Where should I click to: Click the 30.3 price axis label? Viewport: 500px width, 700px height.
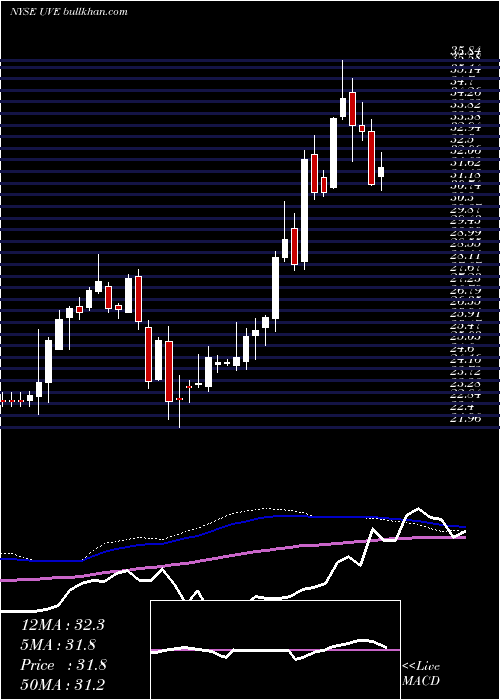click(x=463, y=198)
